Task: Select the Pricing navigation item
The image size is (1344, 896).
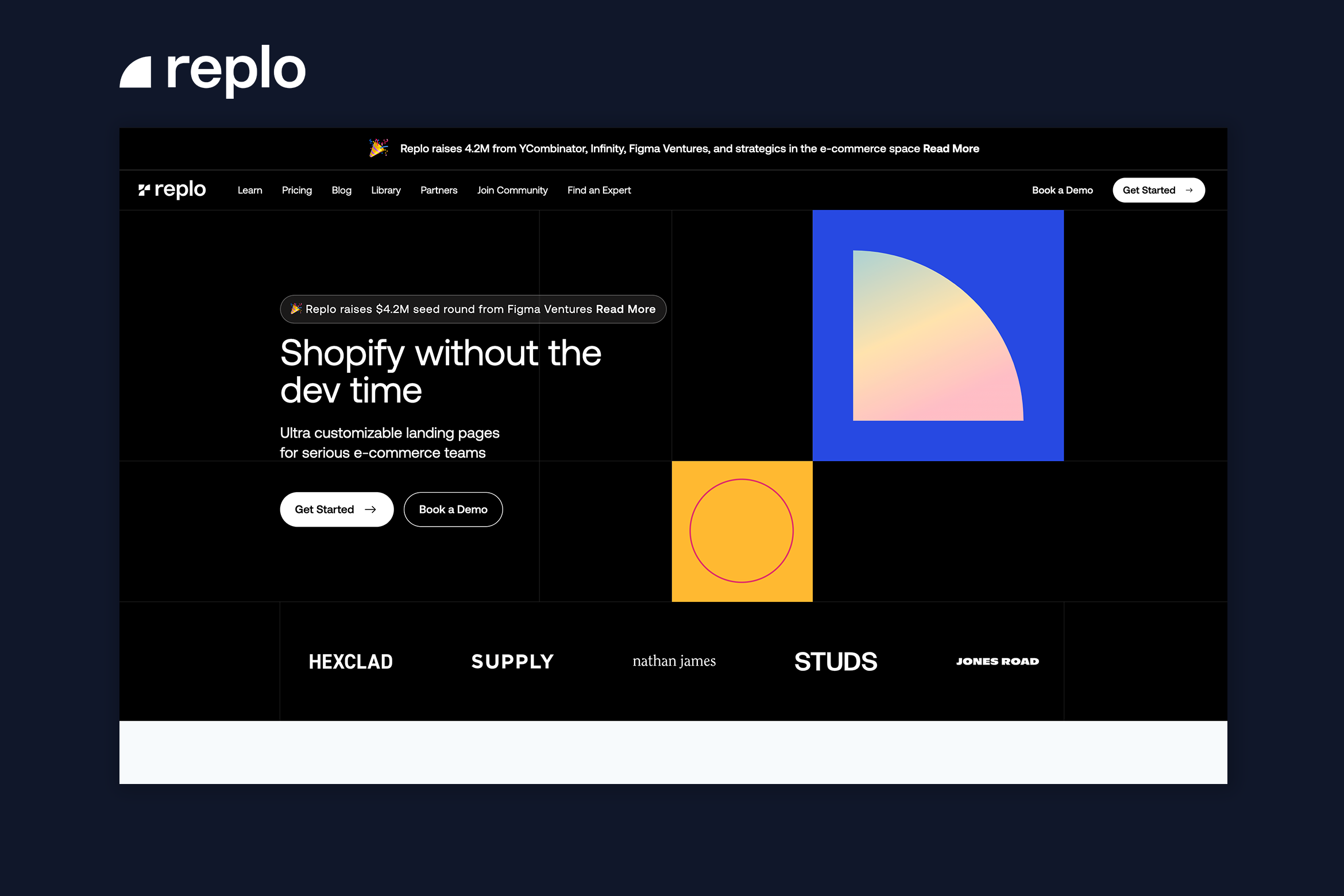Action: 295,190
